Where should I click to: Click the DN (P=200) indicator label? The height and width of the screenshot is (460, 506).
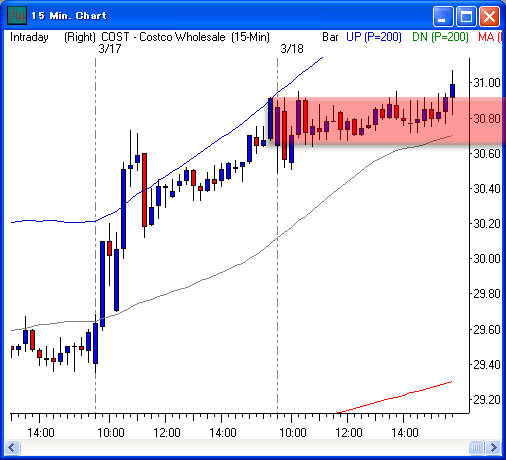440,37
